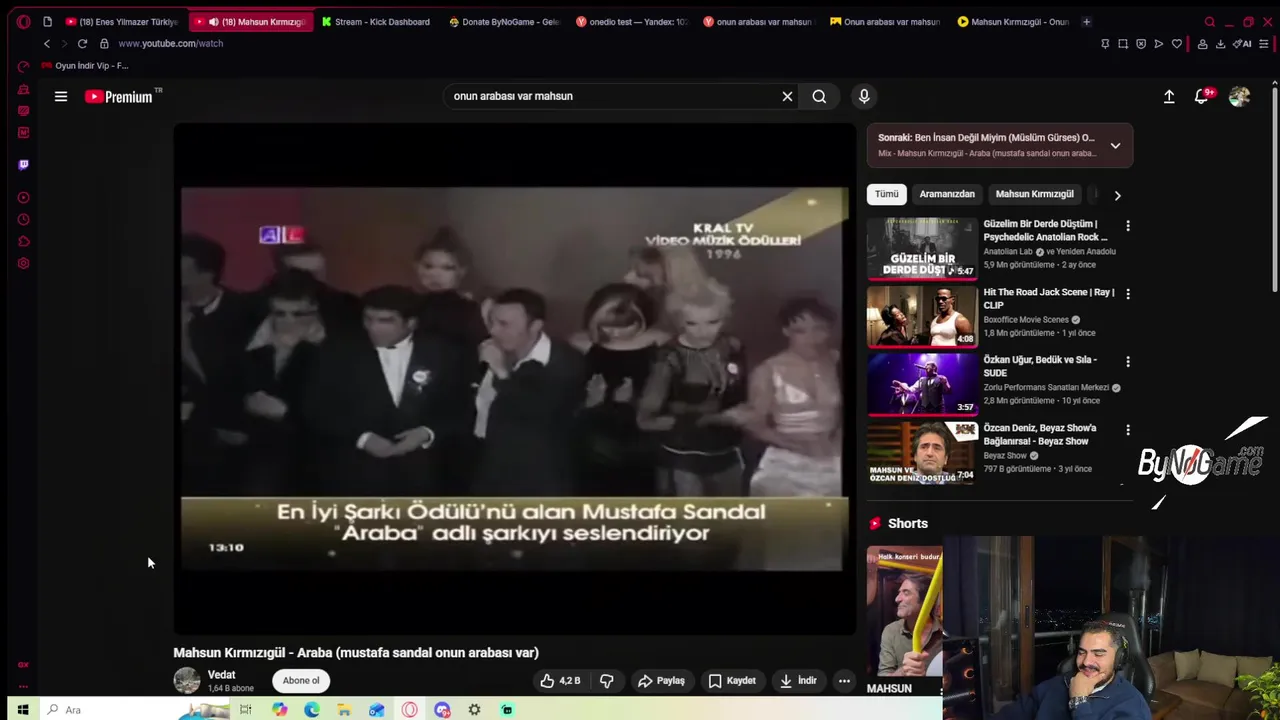Dislike the Mahsun Kırmızıgül video
Viewport: 1280px width, 720px height.
coord(606,680)
